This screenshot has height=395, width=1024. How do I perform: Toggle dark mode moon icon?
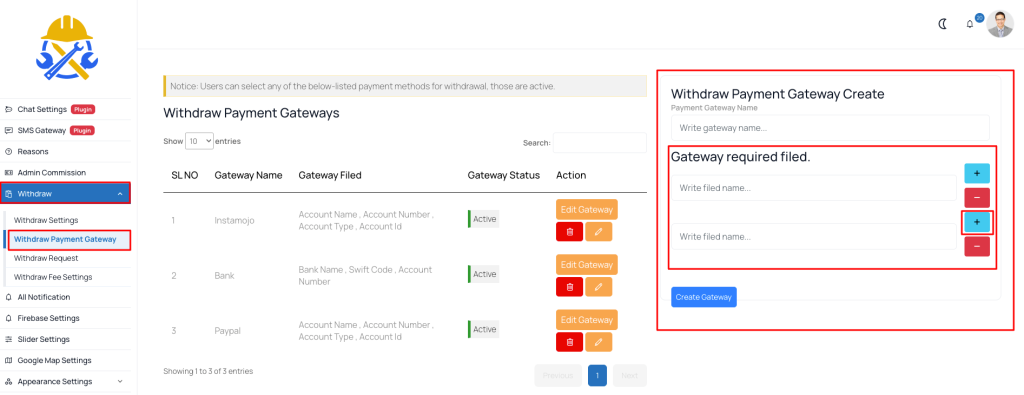942,24
